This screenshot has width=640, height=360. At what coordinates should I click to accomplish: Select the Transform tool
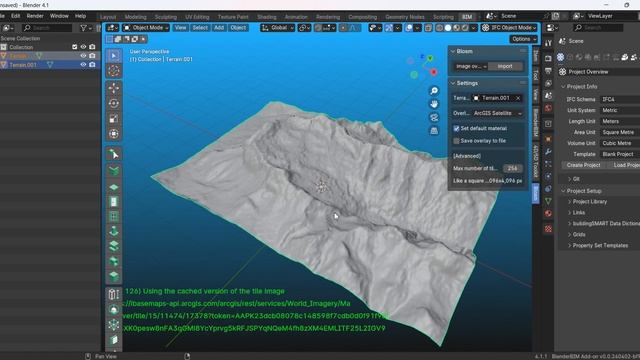(114, 134)
